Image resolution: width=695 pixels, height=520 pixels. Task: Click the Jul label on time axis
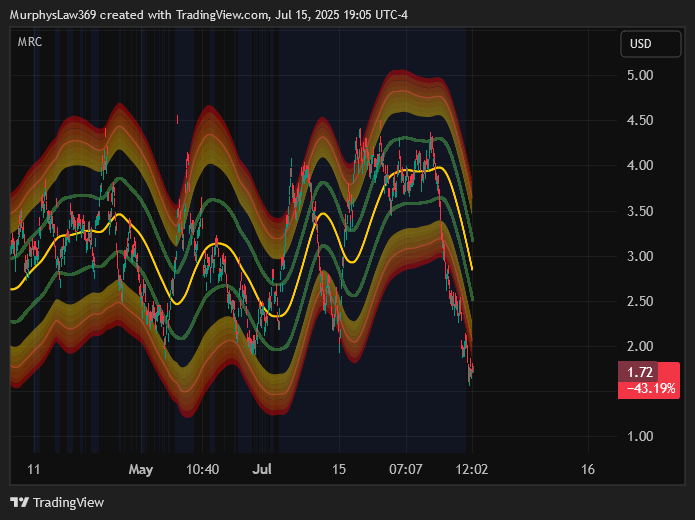pos(262,469)
